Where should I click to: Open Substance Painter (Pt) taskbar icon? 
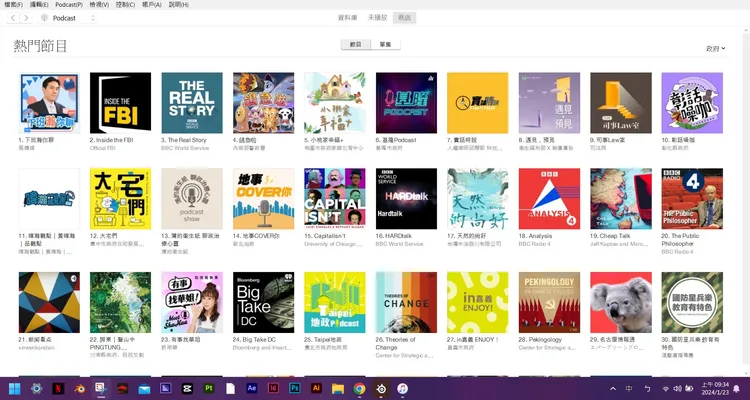(209, 389)
